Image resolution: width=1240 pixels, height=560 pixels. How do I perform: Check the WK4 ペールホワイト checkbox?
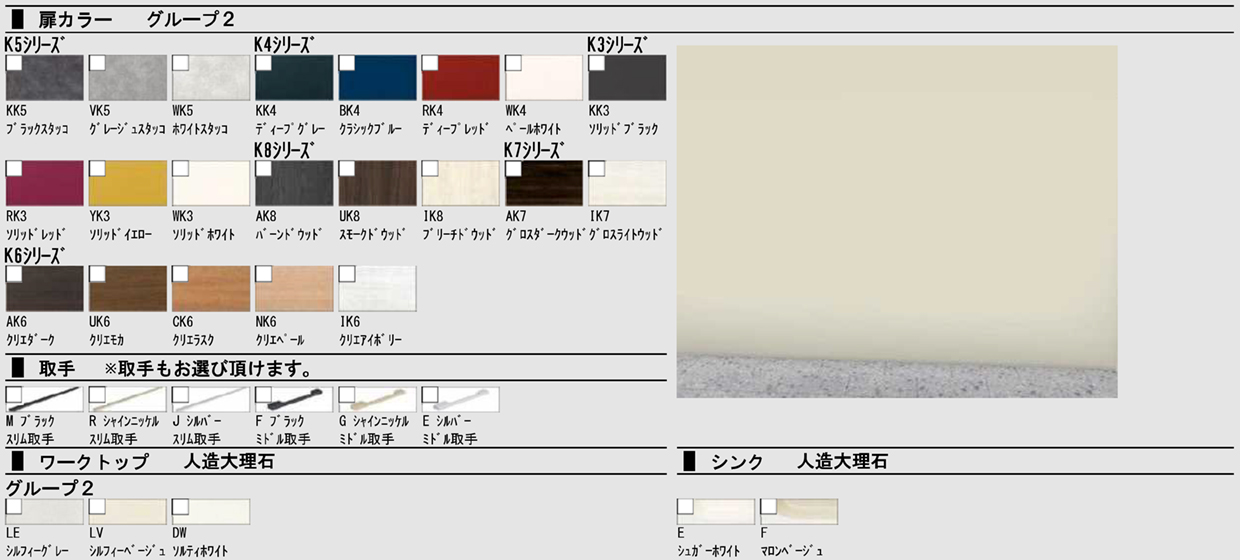click(512, 63)
